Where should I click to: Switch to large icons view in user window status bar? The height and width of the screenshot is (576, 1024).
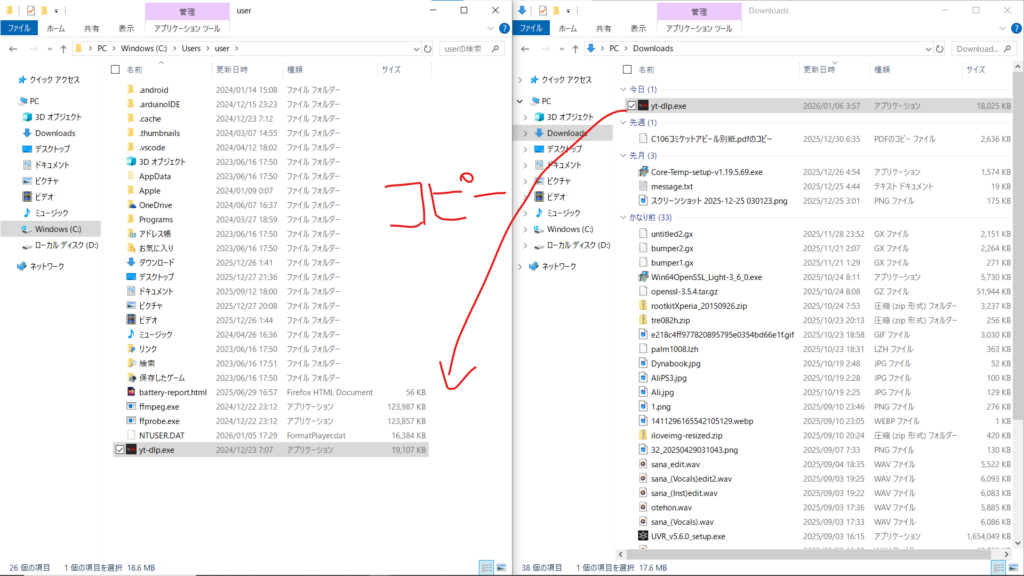pos(502,567)
